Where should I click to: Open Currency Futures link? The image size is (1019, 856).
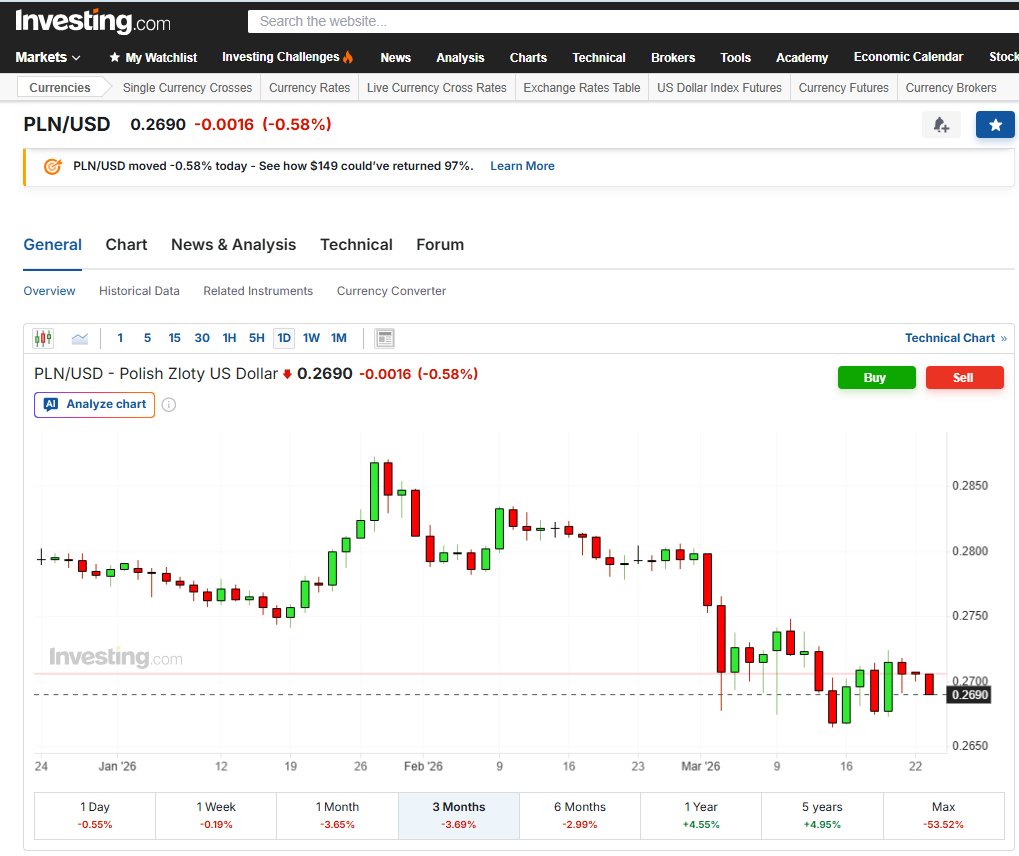pos(844,88)
